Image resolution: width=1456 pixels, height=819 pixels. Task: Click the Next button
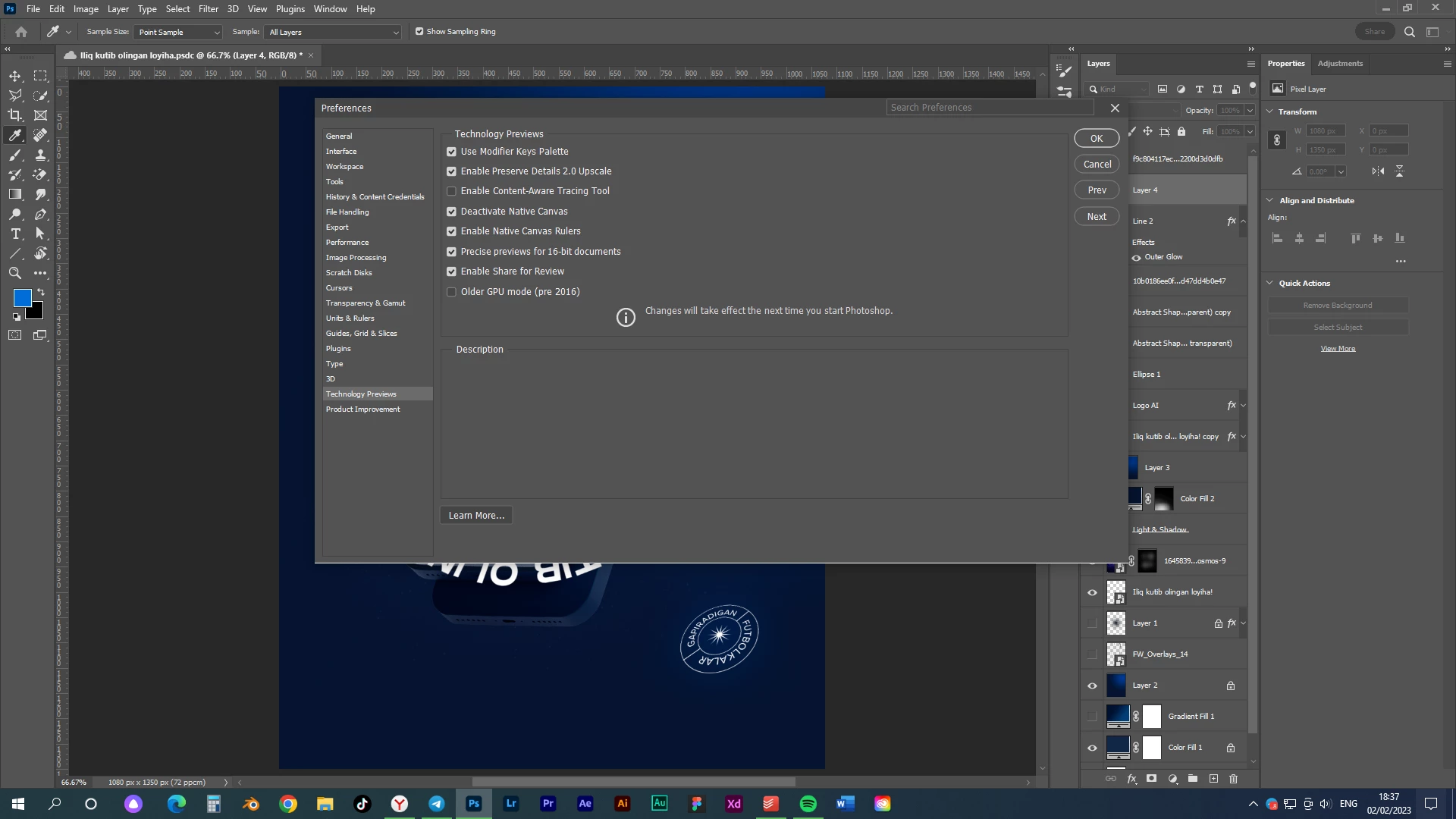[x=1097, y=217]
